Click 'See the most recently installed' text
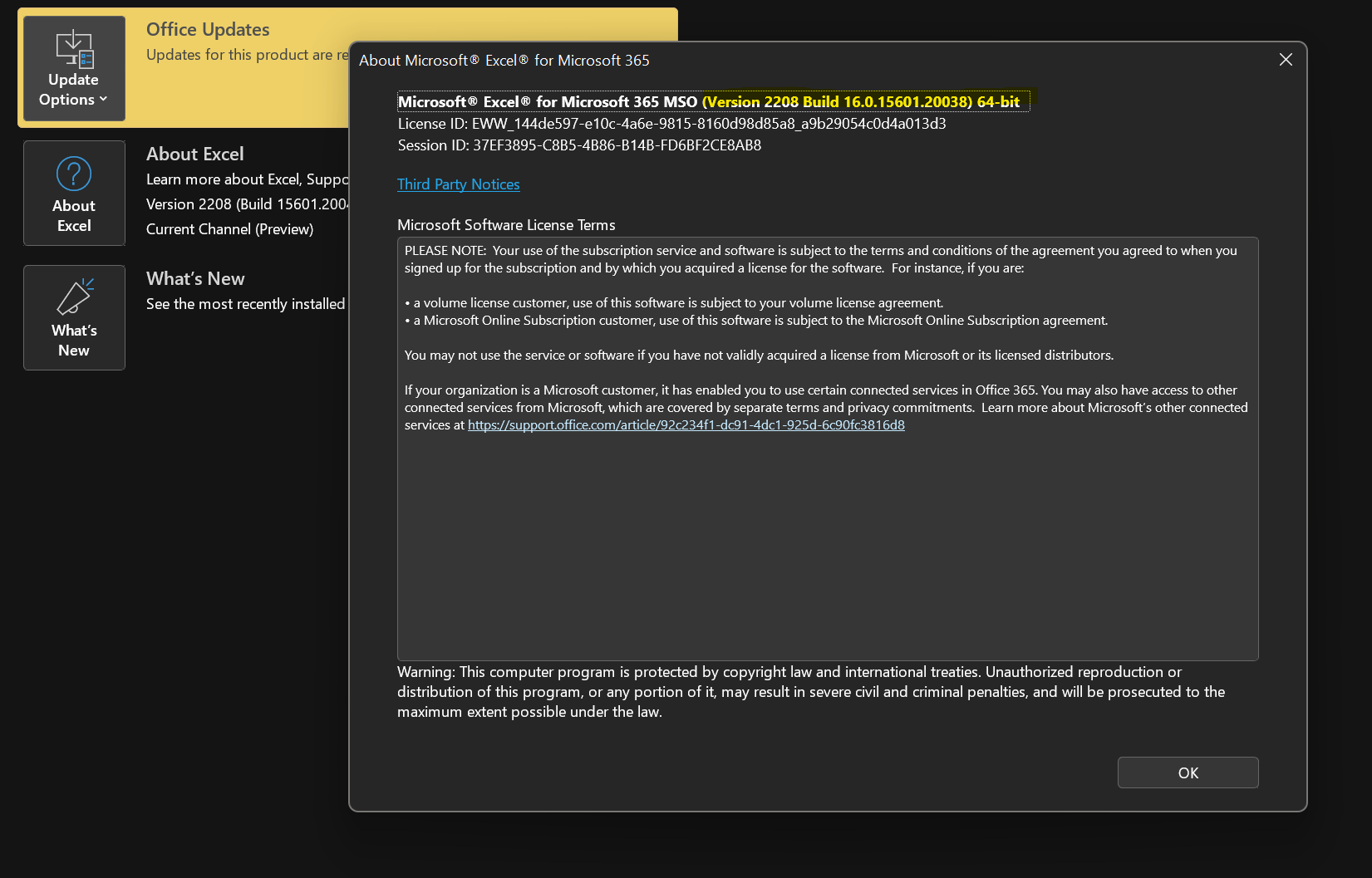The width and height of the screenshot is (1372, 878). (246, 304)
